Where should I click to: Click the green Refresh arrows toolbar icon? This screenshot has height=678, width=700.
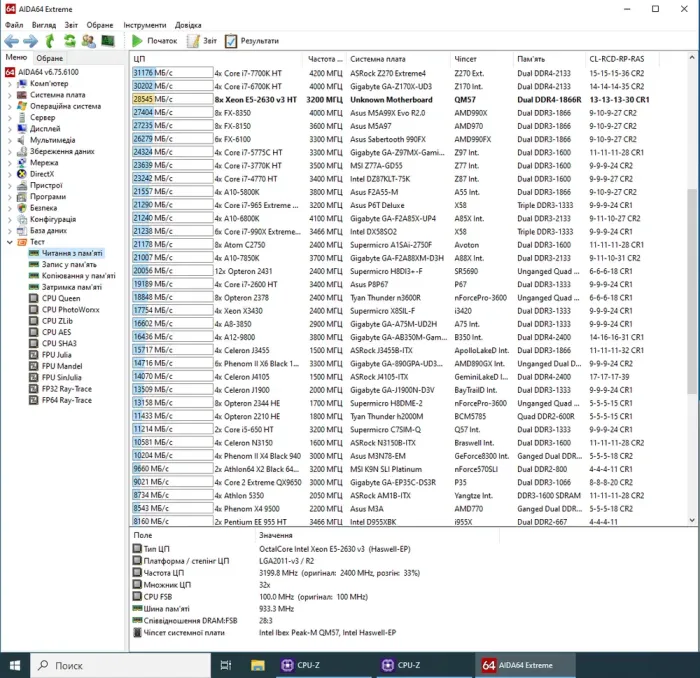pyautogui.click(x=70, y=41)
